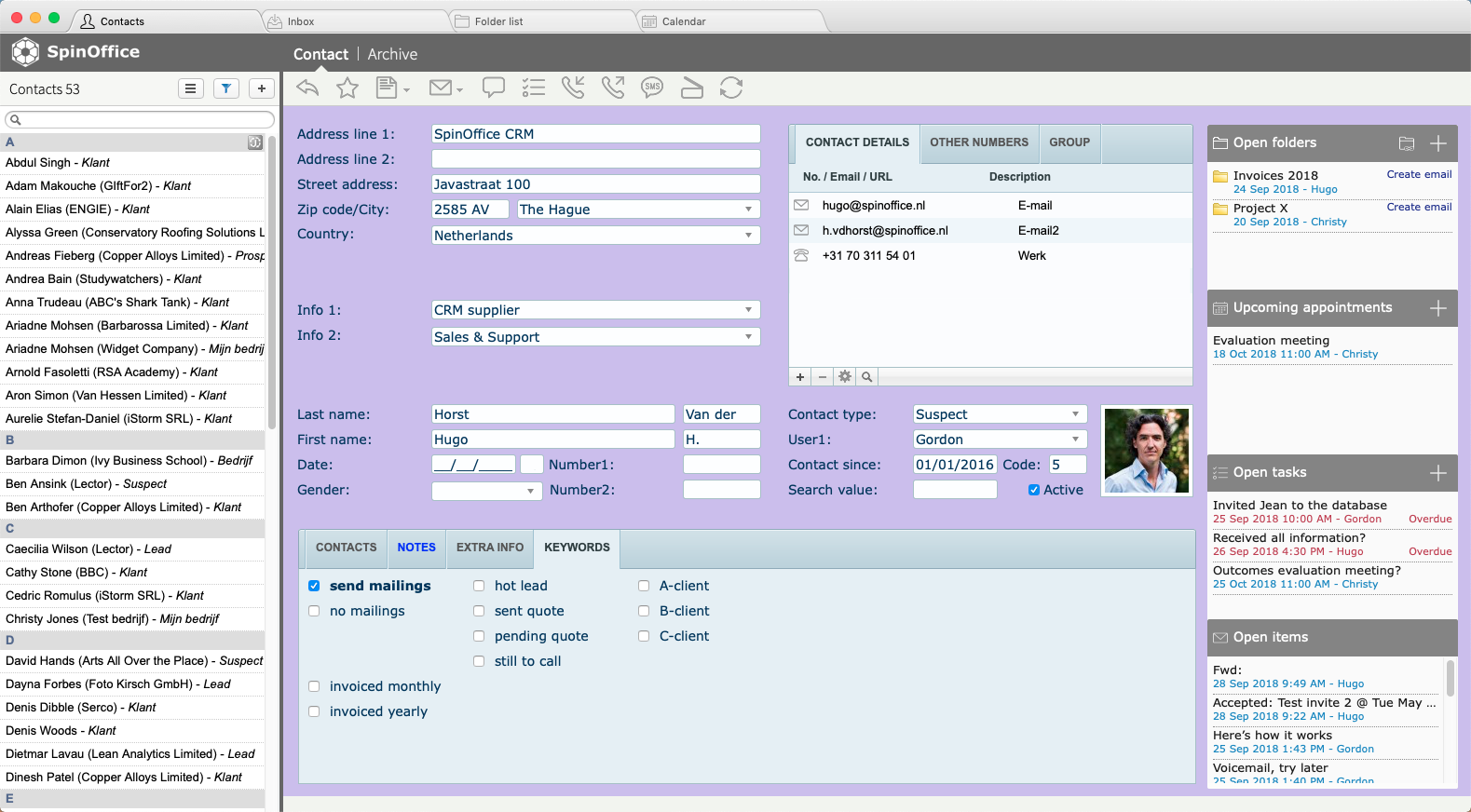Add a note with speech bubble icon

(x=494, y=88)
